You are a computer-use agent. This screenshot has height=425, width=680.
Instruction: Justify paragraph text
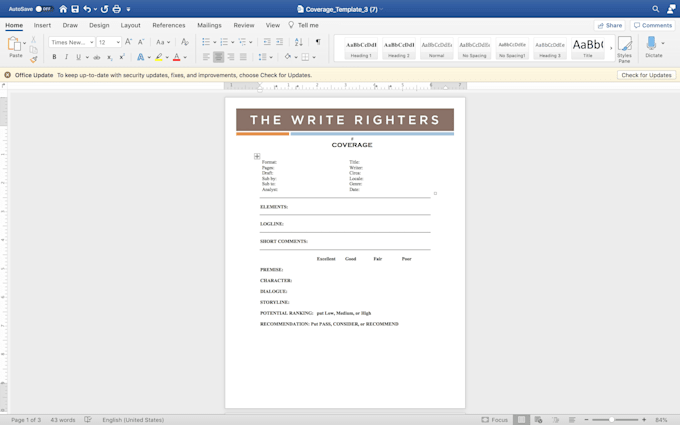[243, 57]
